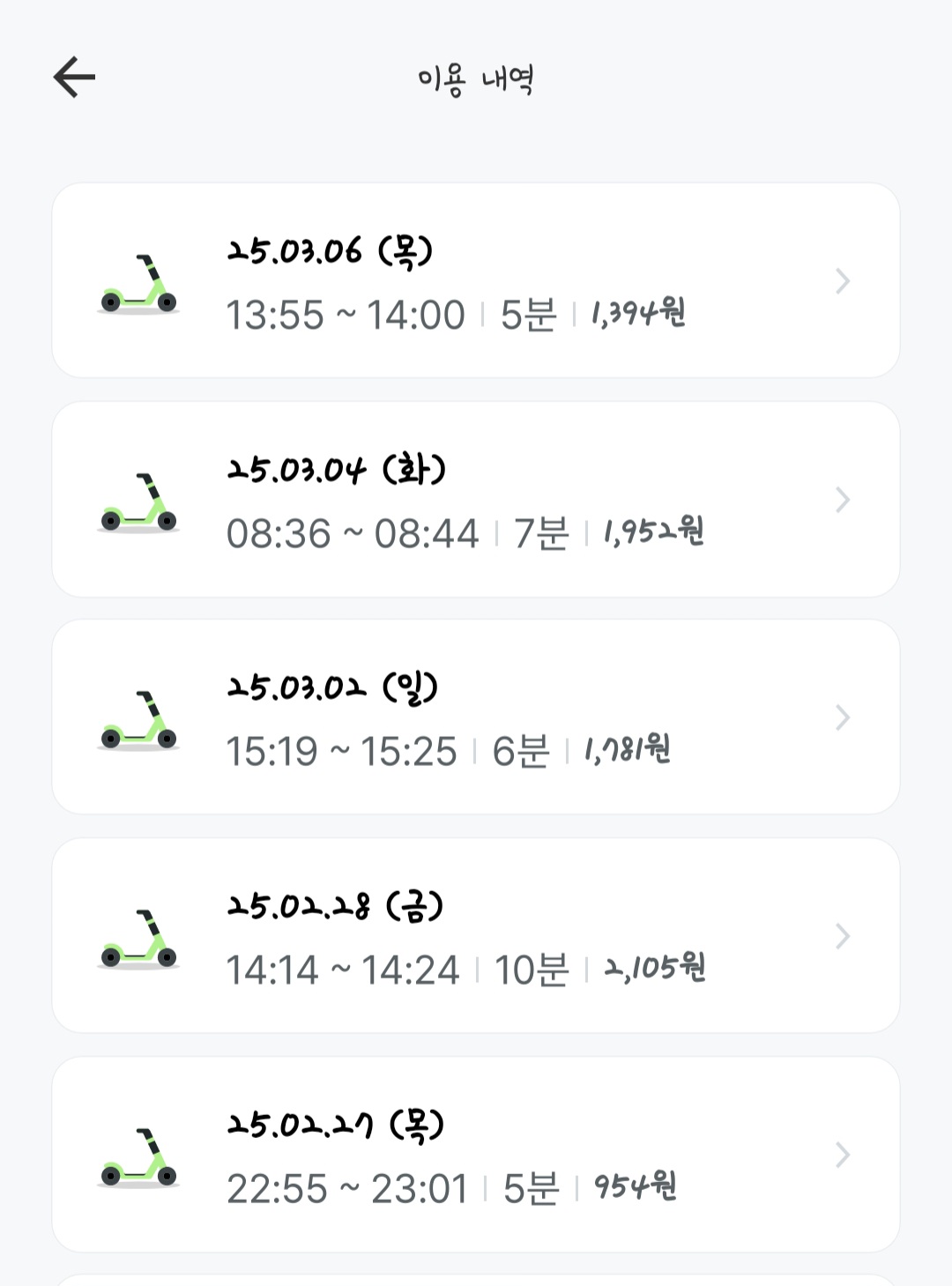Click the 2,105원 fare amount
The image size is (952, 1286).
(x=655, y=969)
